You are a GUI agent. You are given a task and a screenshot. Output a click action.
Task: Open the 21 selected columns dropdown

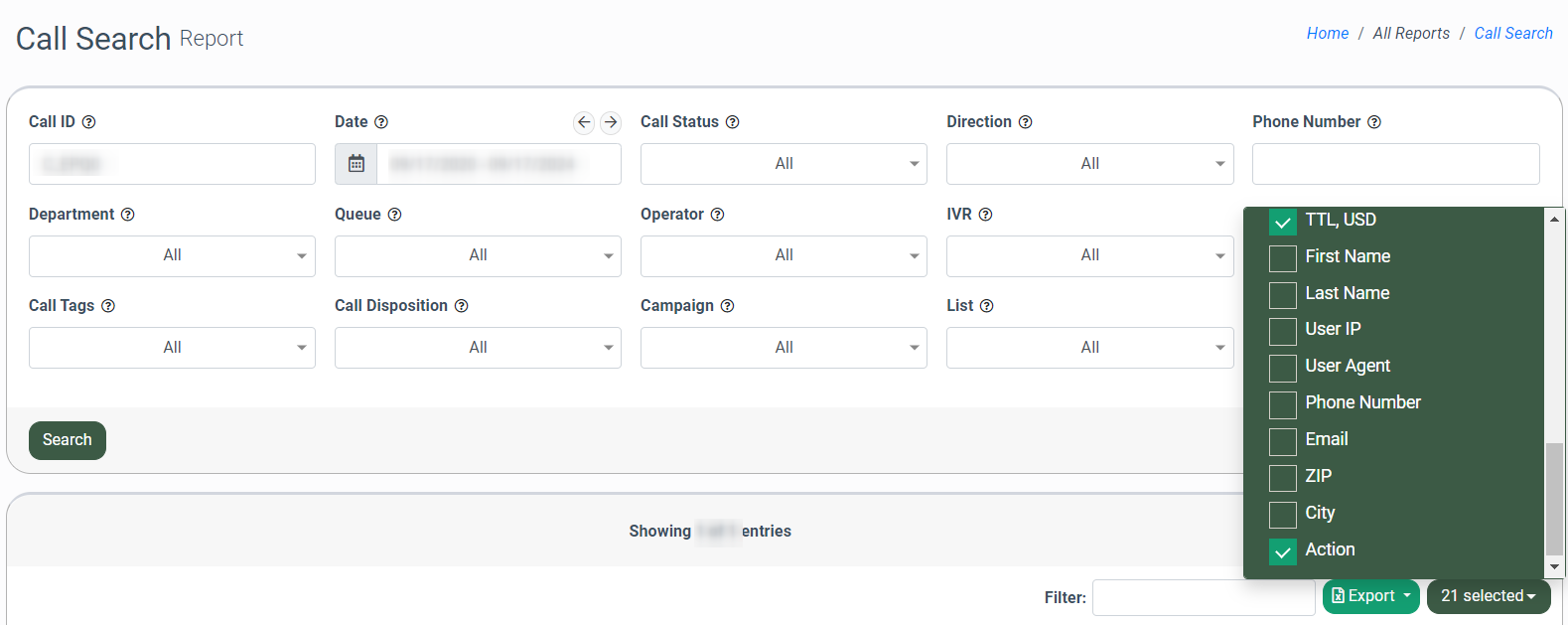point(1488,596)
